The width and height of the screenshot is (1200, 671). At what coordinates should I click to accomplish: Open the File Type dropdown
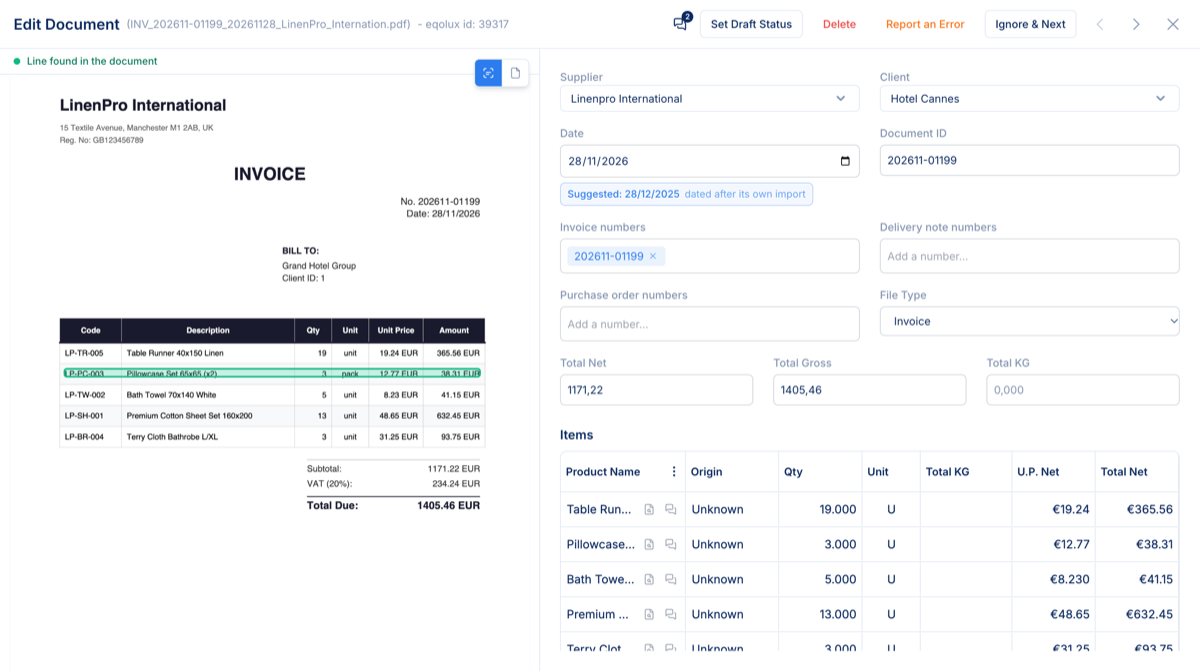coord(1030,321)
